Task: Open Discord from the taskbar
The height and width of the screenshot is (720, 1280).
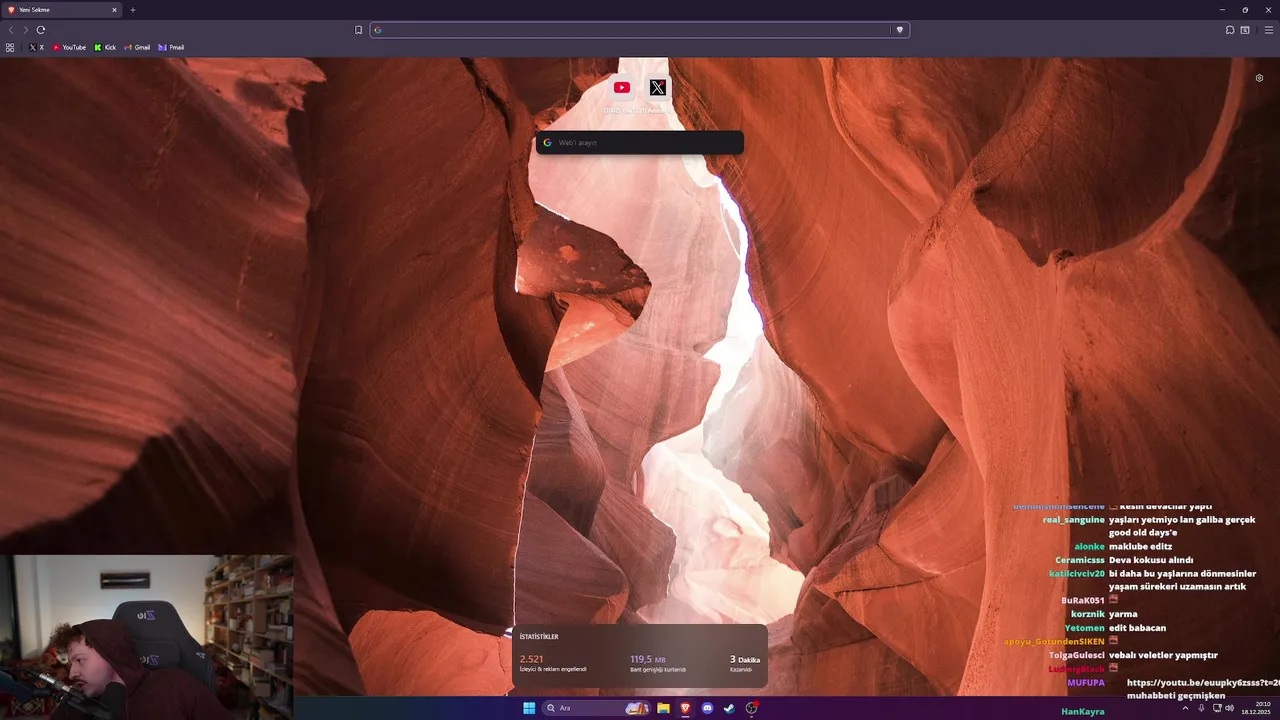Action: tap(707, 708)
